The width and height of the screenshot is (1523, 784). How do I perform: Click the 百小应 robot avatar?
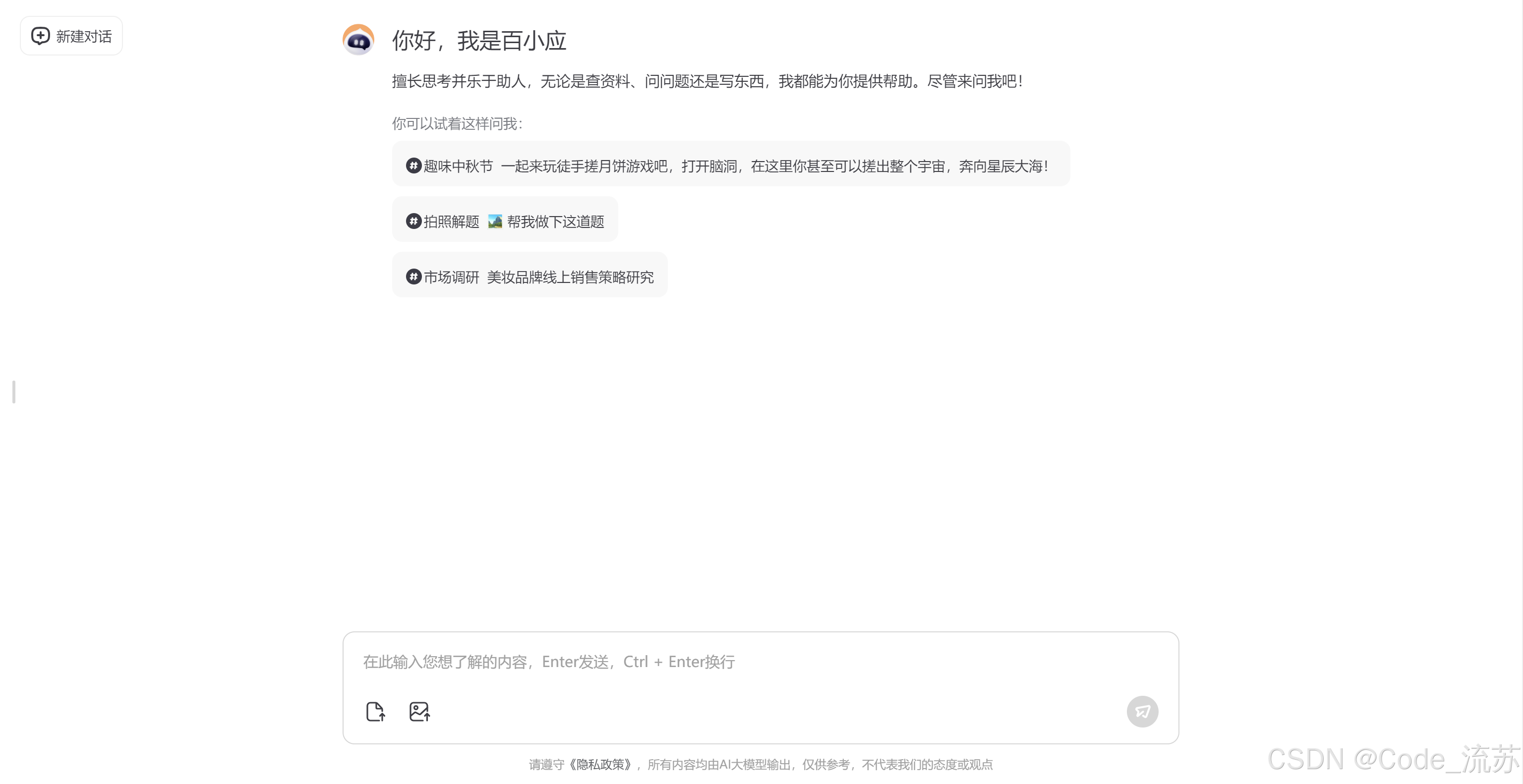(x=358, y=40)
